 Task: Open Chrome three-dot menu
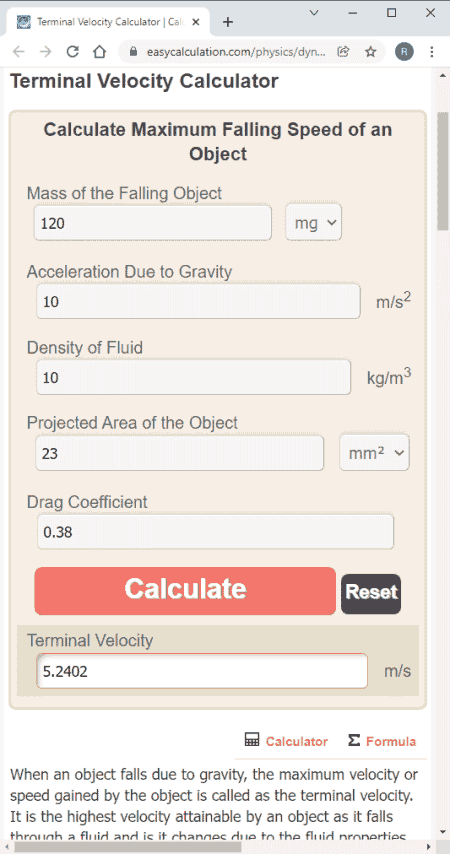[x=432, y=52]
